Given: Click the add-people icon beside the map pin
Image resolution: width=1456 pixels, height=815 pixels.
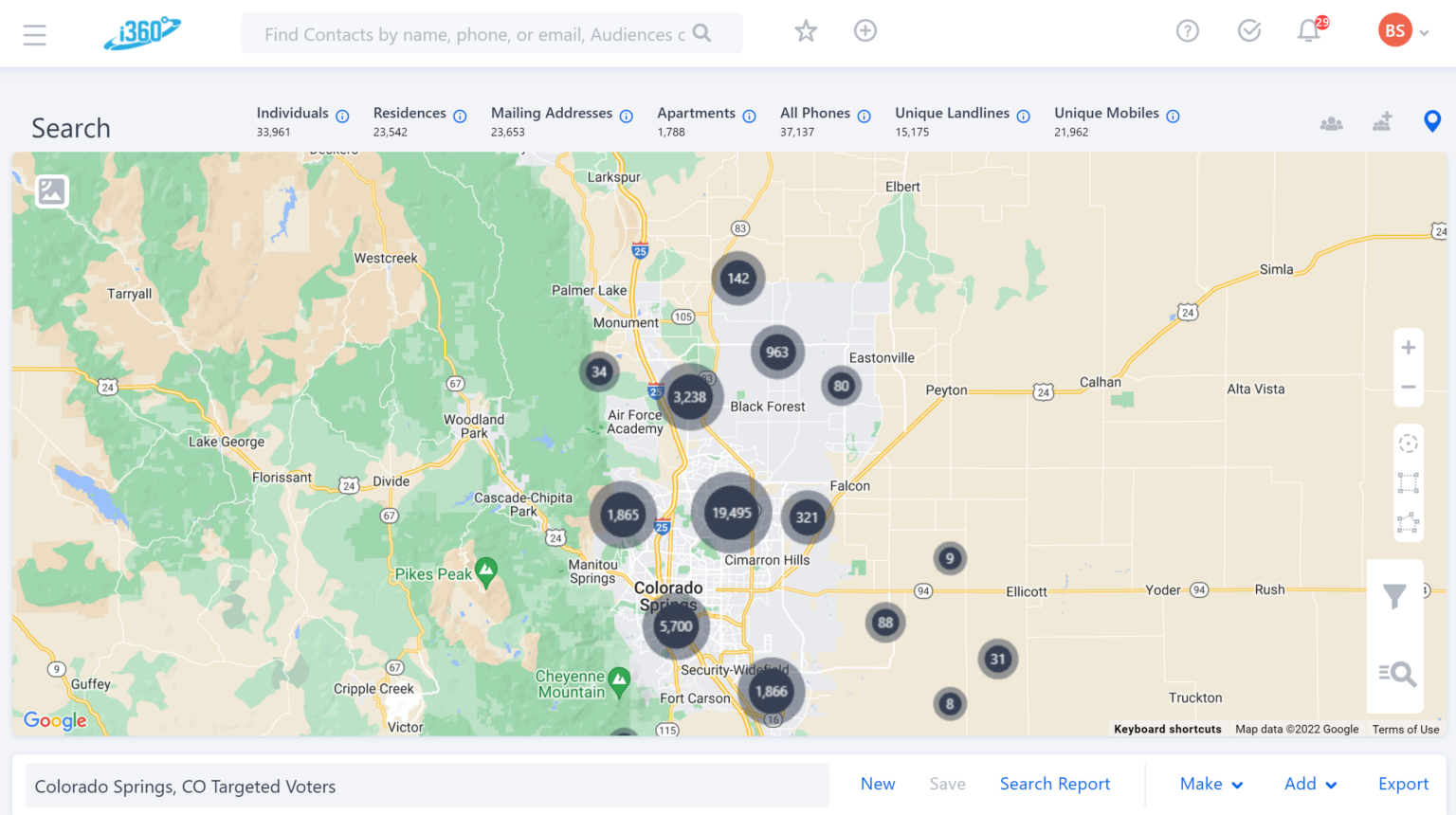Looking at the screenshot, I should (1382, 121).
